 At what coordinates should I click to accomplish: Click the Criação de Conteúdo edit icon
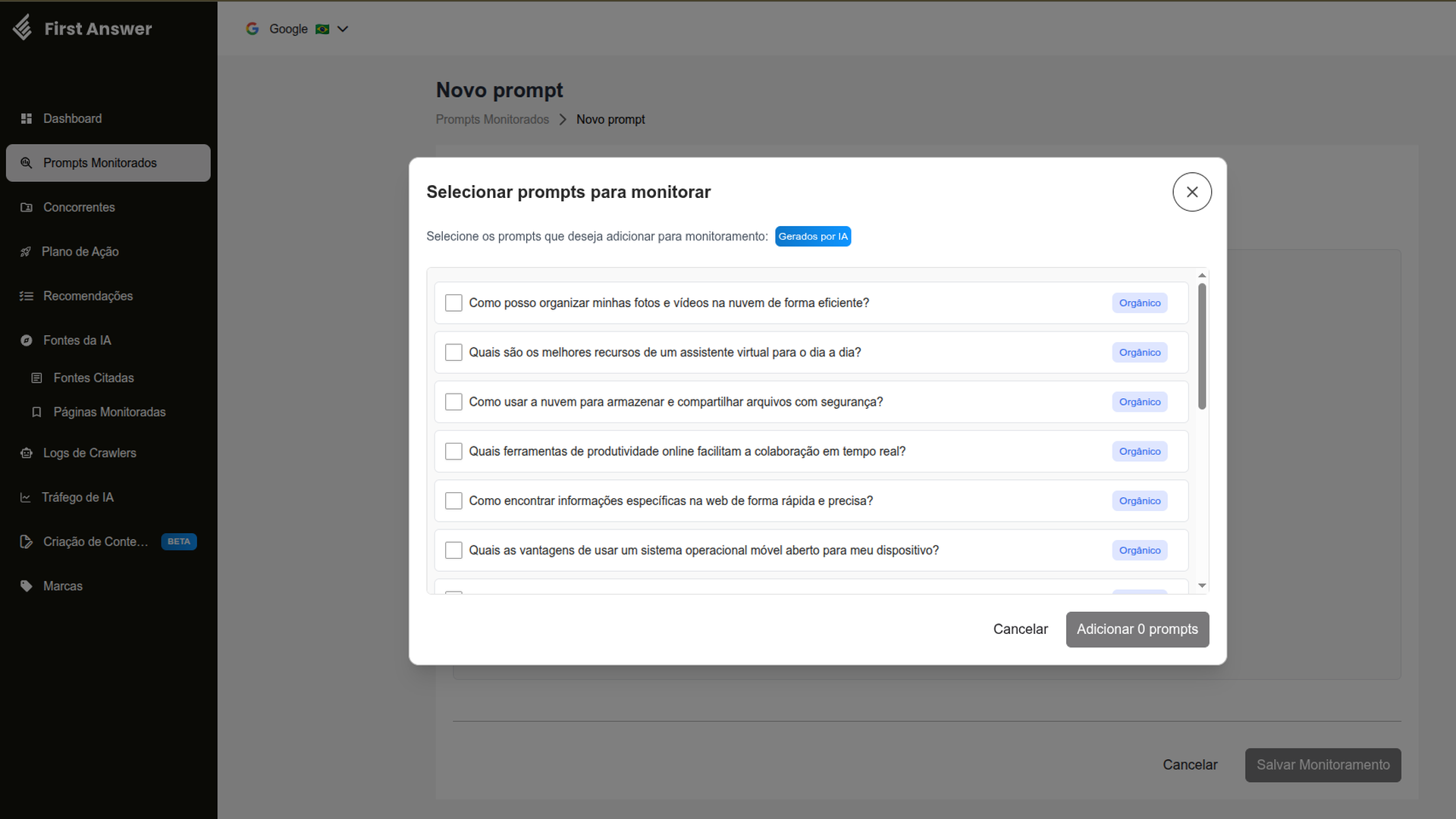[x=27, y=541]
